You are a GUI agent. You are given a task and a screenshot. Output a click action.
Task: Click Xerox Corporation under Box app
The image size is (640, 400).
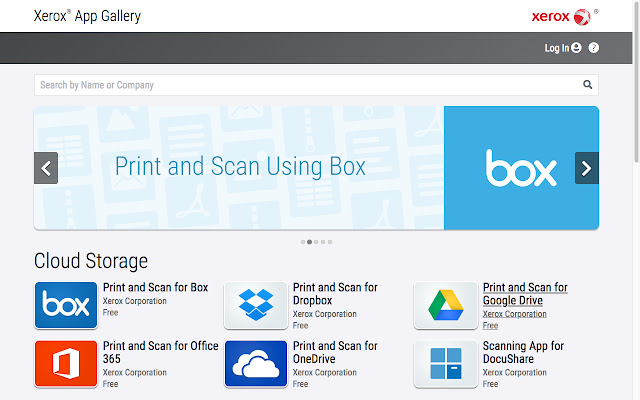coord(135,301)
